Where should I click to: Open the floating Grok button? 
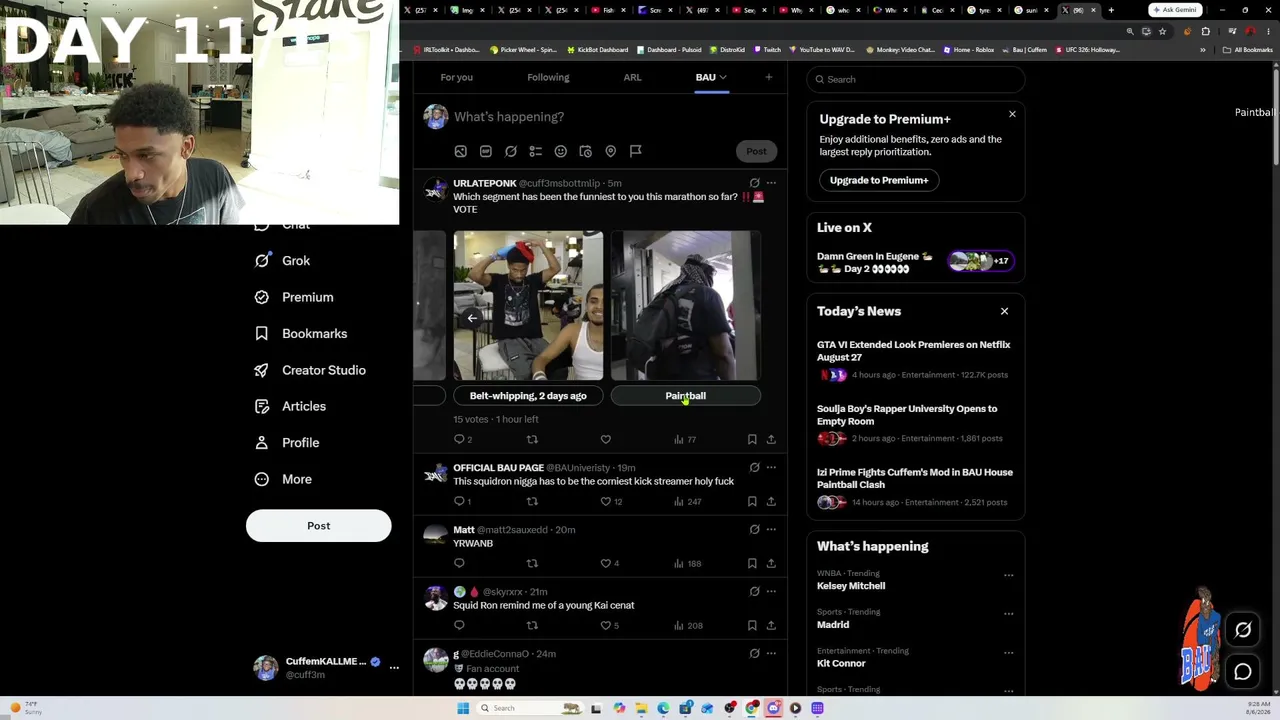click(x=1243, y=630)
